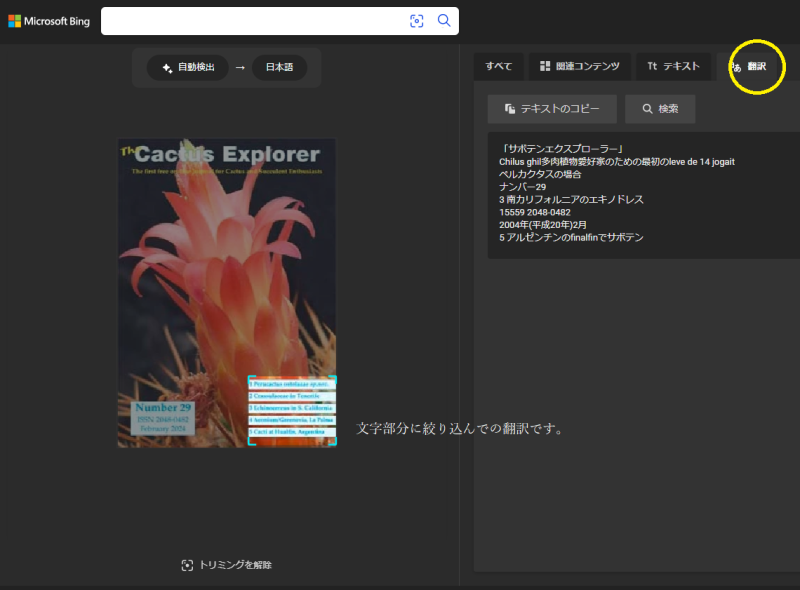Switch to the 関連コンテンツ tab

[x=580, y=66]
